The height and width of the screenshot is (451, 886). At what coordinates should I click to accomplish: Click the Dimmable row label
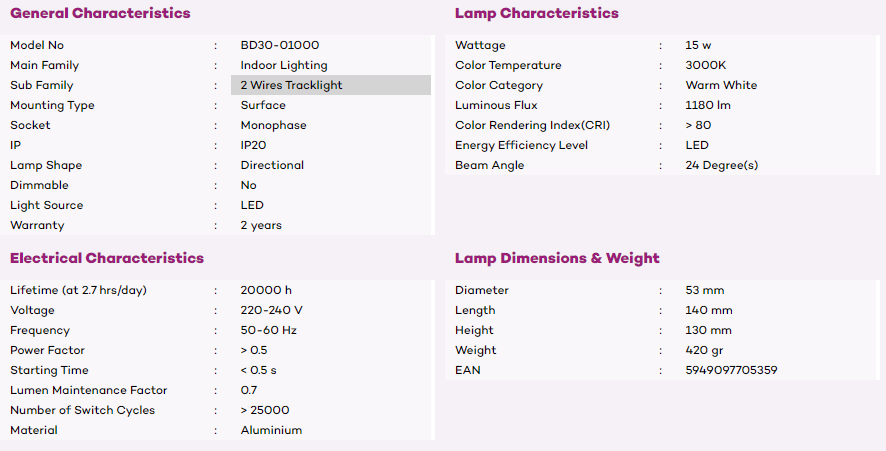tap(39, 185)
